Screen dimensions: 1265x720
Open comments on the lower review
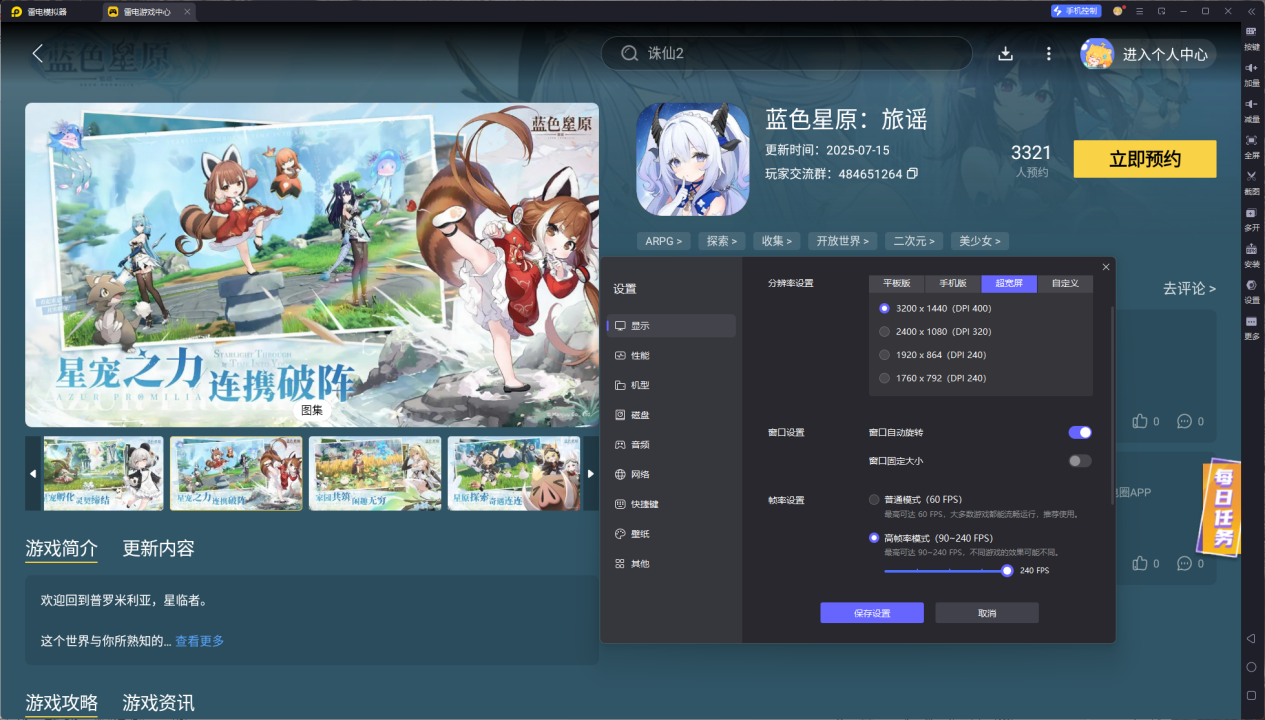click(1185, 563)
